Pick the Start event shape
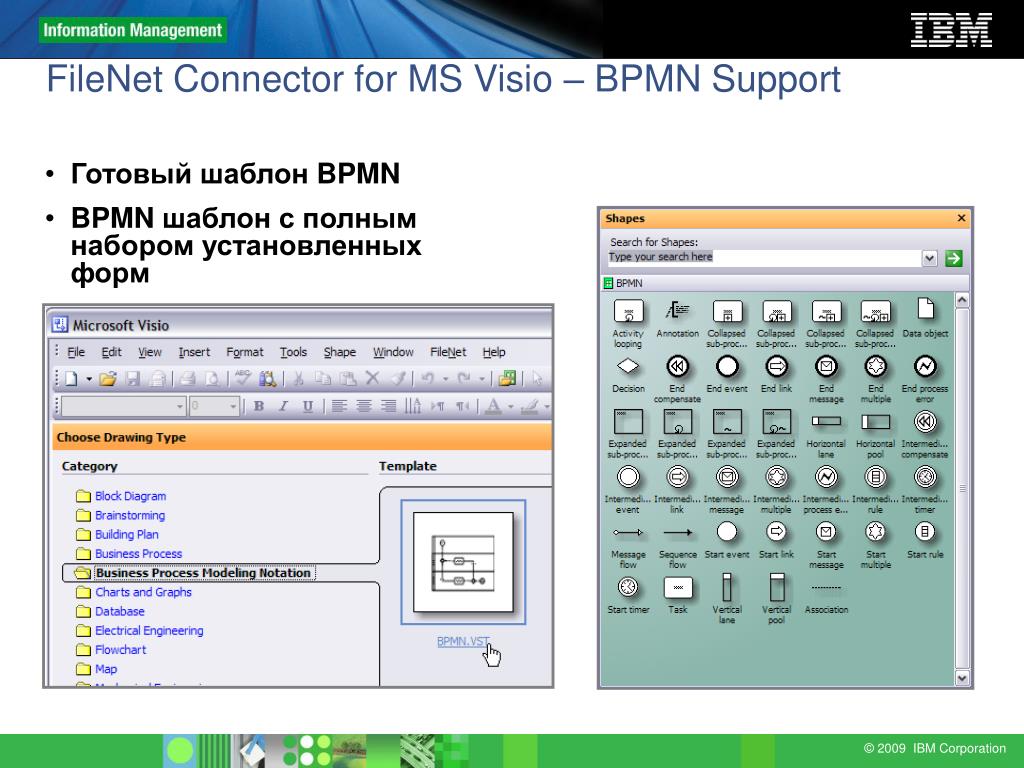The height and width of the screenshot is (768, 1024). click(x=727, y=532)
